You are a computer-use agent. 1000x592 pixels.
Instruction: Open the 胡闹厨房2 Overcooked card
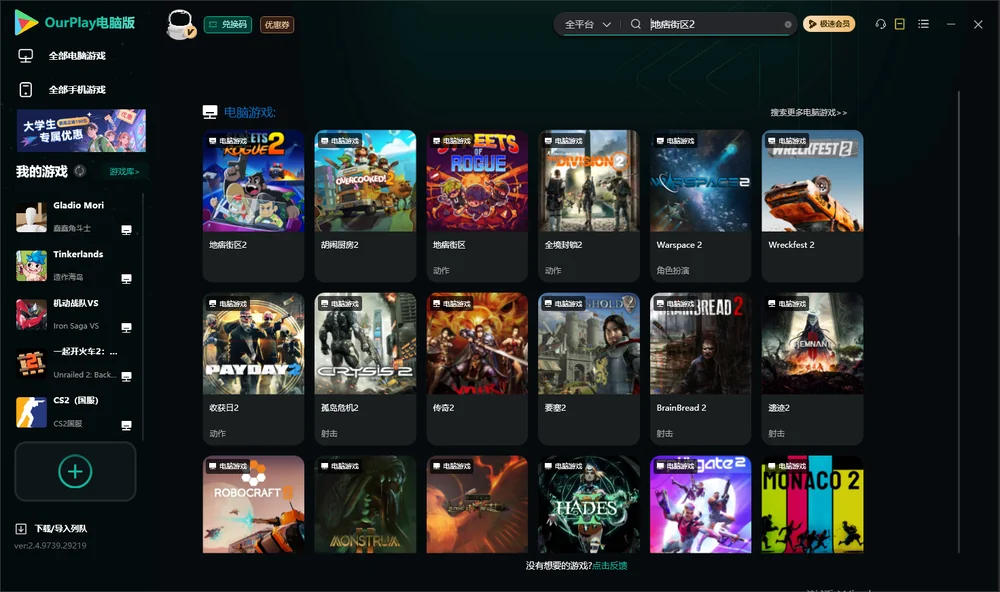tap(365, 205)
